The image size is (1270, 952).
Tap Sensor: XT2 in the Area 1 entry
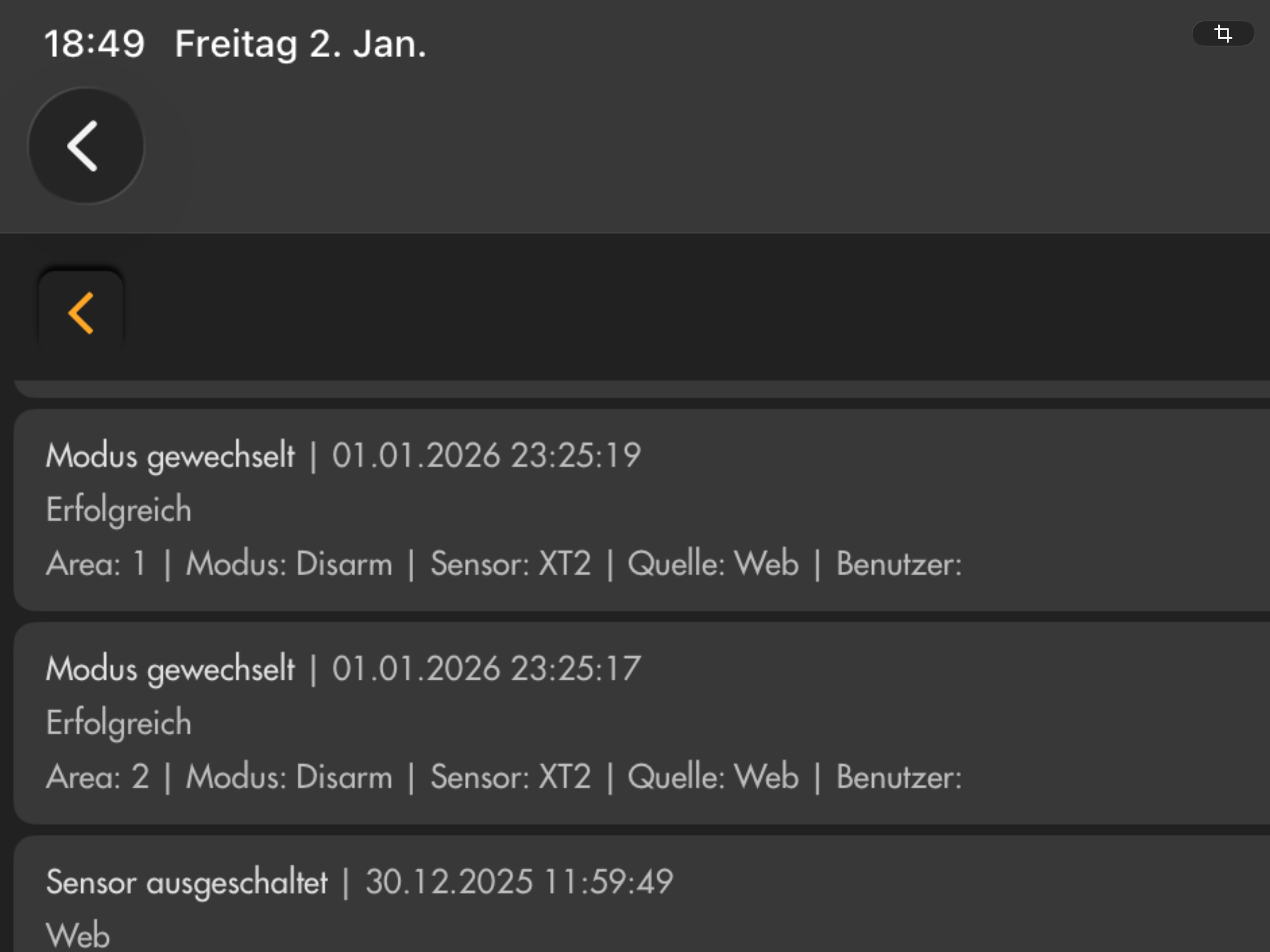pyautogui.click(x=510, y=564)
